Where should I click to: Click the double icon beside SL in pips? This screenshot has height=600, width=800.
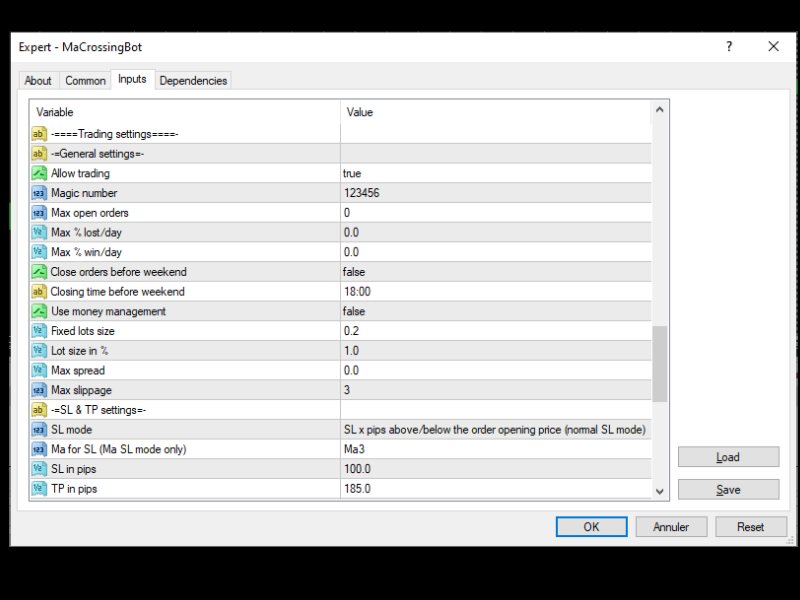(39, 469)
